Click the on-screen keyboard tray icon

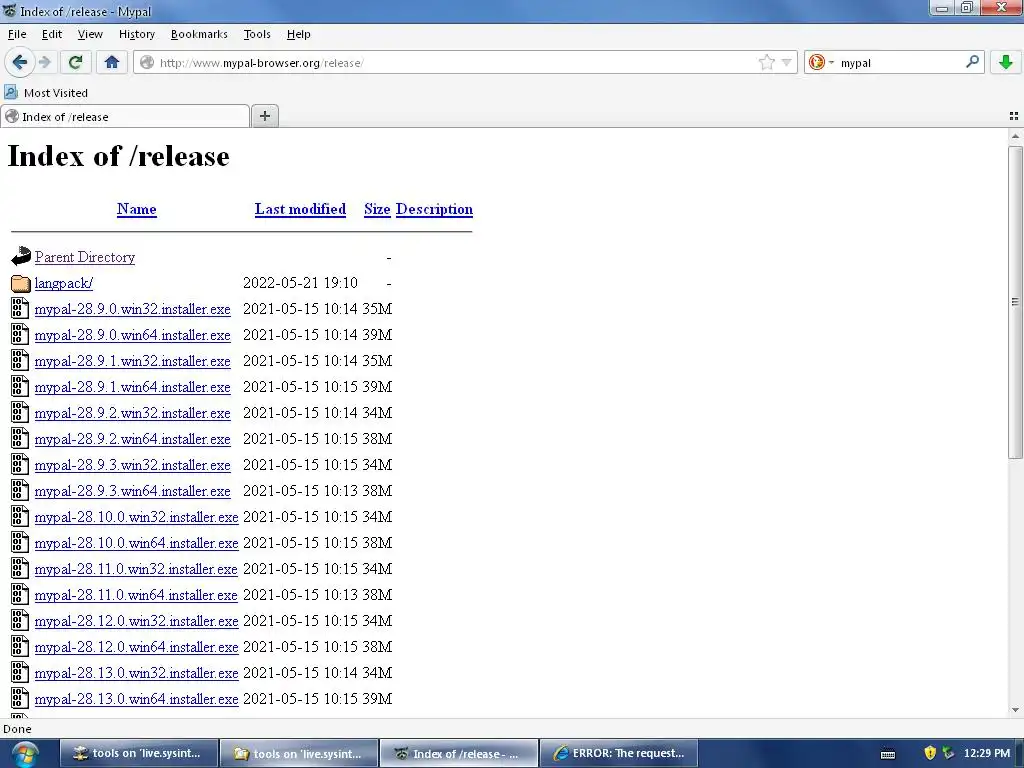tap(888, 754)
